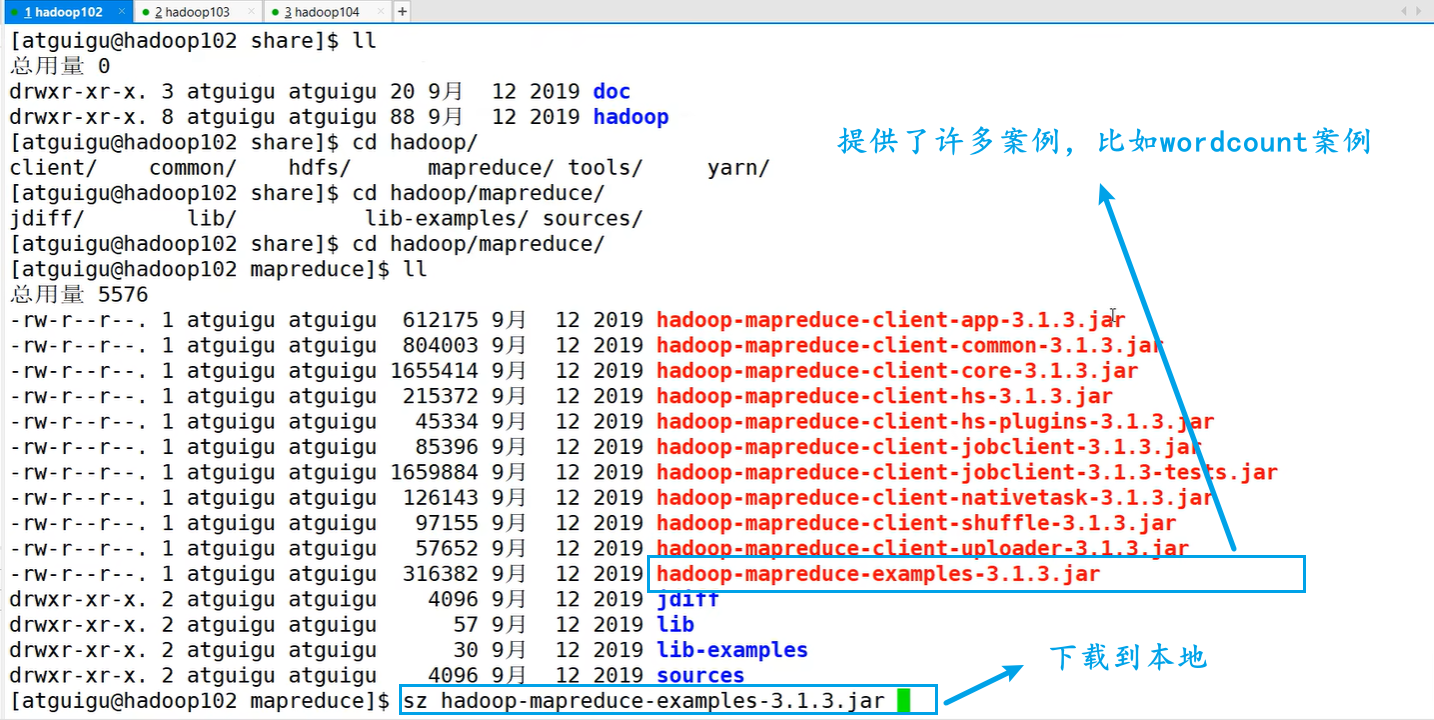Close the hadoop102 tab

(x=121, y=12)
